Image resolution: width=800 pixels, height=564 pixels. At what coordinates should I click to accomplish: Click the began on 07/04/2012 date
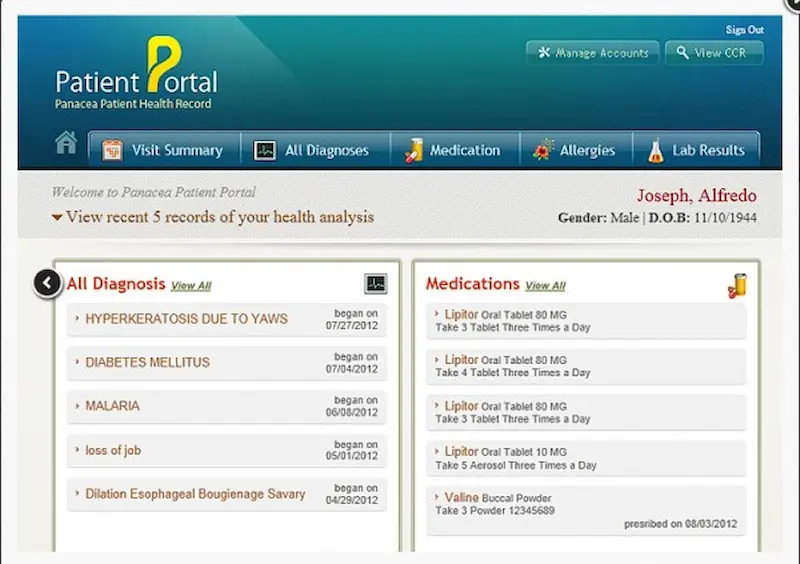(352, 363)
